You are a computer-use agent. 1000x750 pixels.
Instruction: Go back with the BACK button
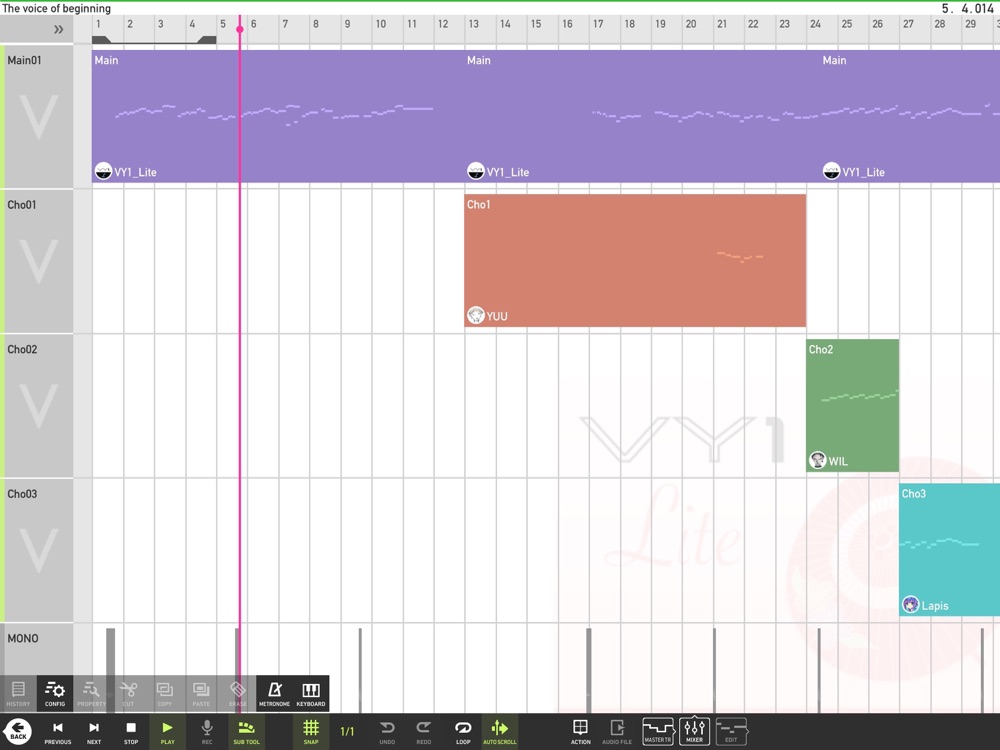click(18, 731)
